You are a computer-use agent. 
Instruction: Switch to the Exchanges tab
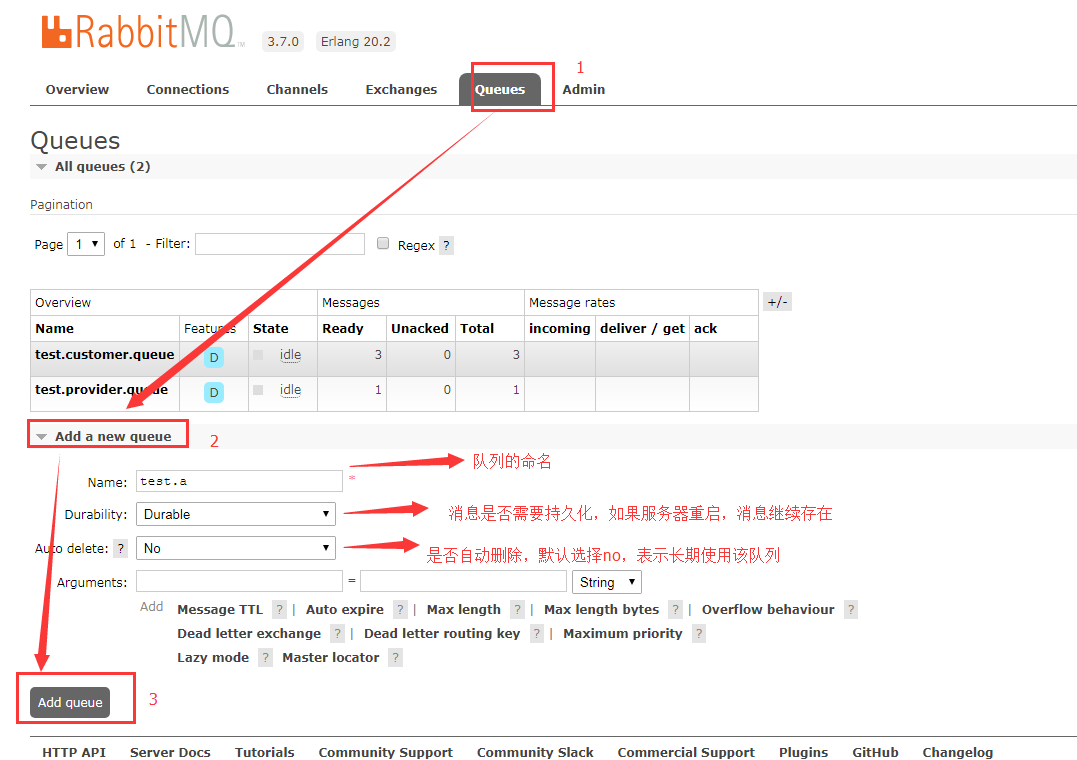coord(401,89)
